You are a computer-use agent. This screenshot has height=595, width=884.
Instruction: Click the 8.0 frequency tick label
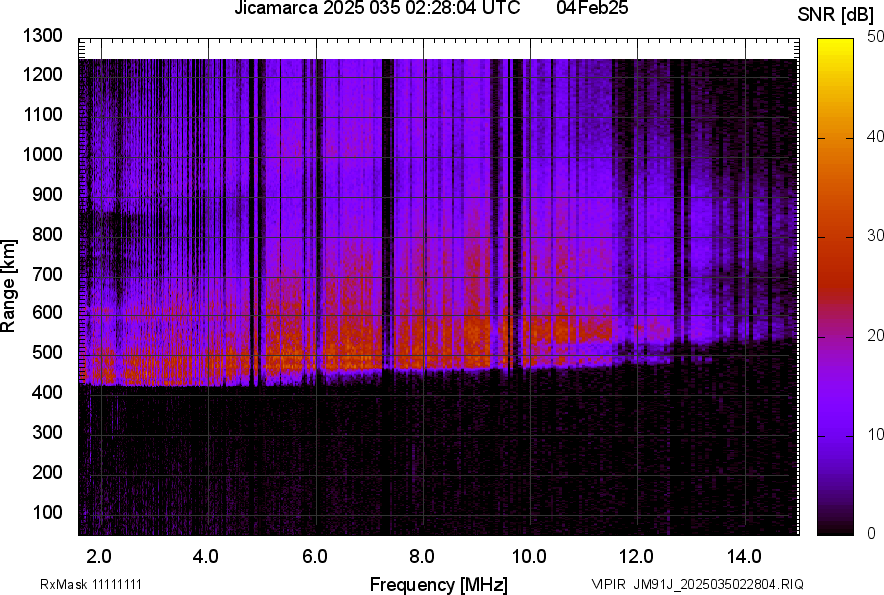coord(422,555)
